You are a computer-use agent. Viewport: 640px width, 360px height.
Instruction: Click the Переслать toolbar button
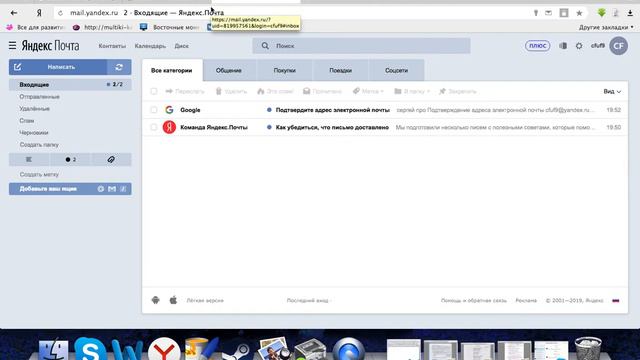185,91
